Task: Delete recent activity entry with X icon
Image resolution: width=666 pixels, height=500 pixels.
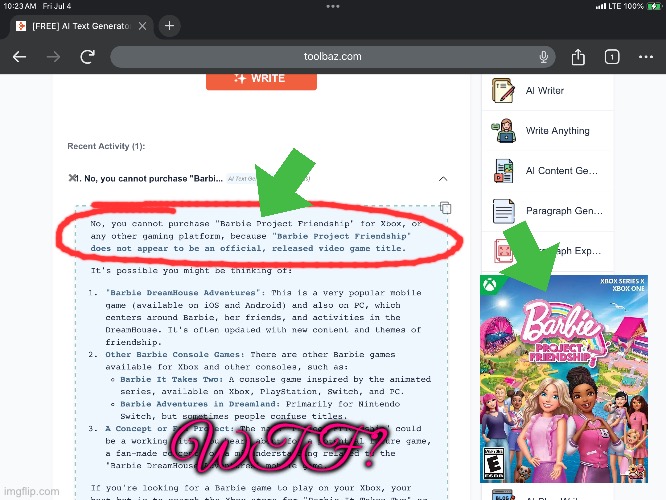Action: point(72,178)
